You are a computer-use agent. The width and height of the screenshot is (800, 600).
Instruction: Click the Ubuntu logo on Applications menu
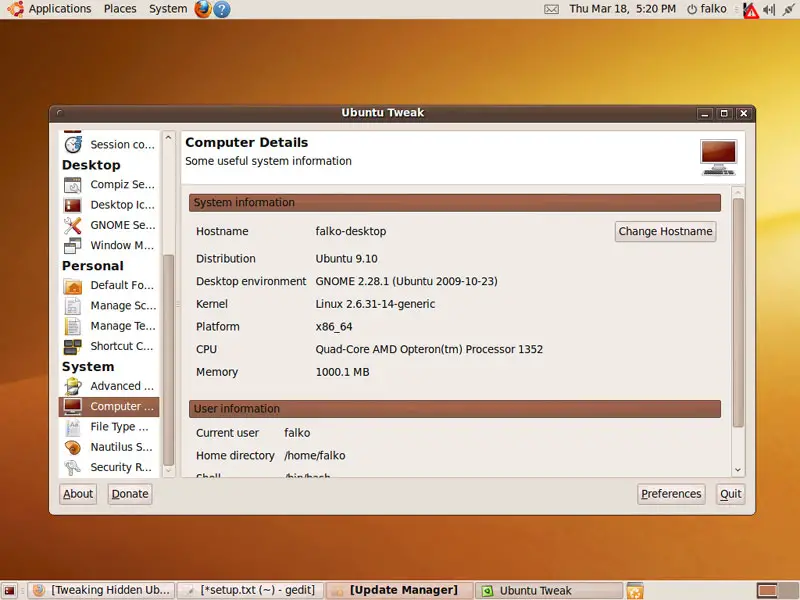point(15,9)
